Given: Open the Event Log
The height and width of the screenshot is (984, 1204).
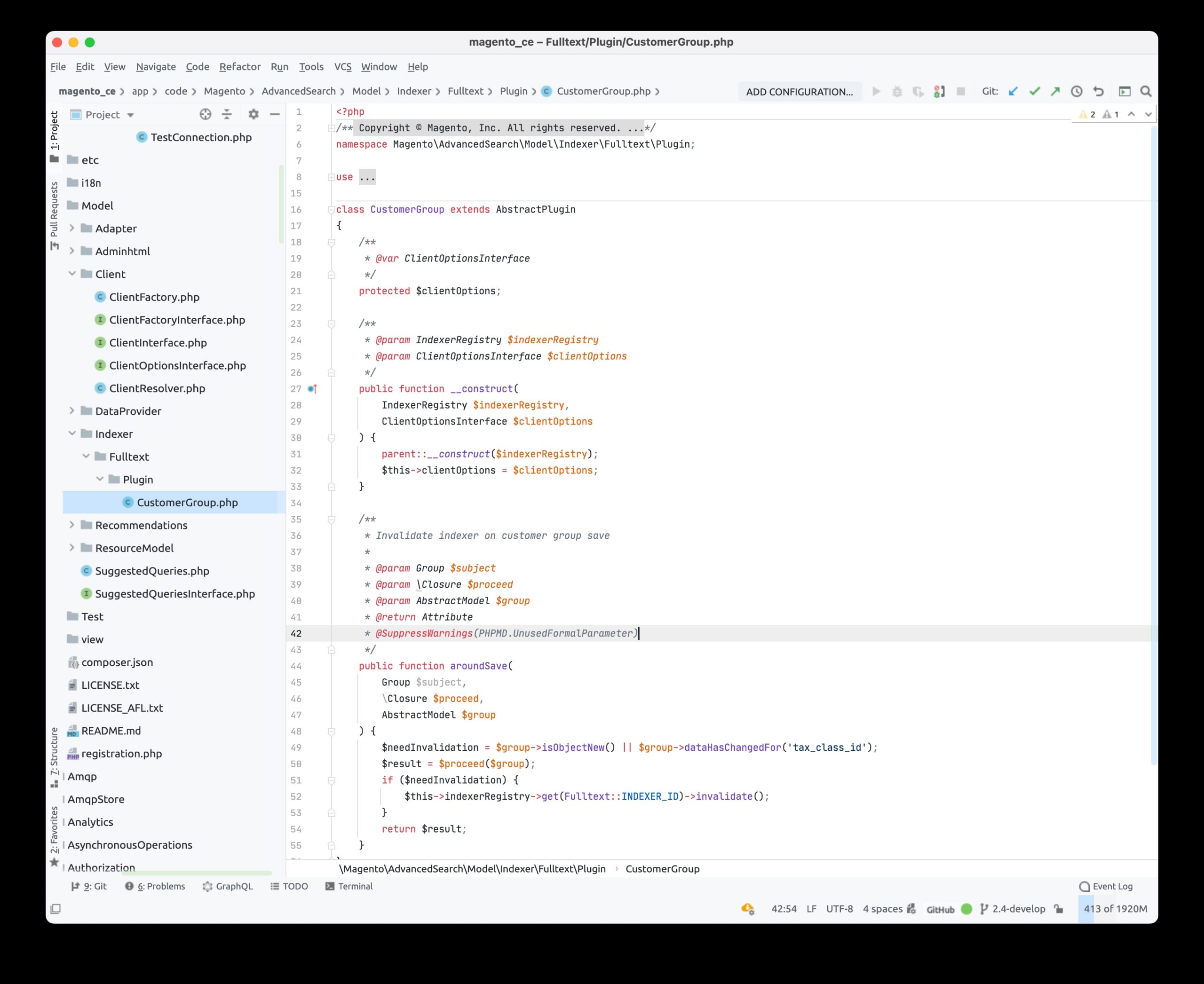Looking at the screenshot, I should pyautogui.click(x=1106, y=886).
